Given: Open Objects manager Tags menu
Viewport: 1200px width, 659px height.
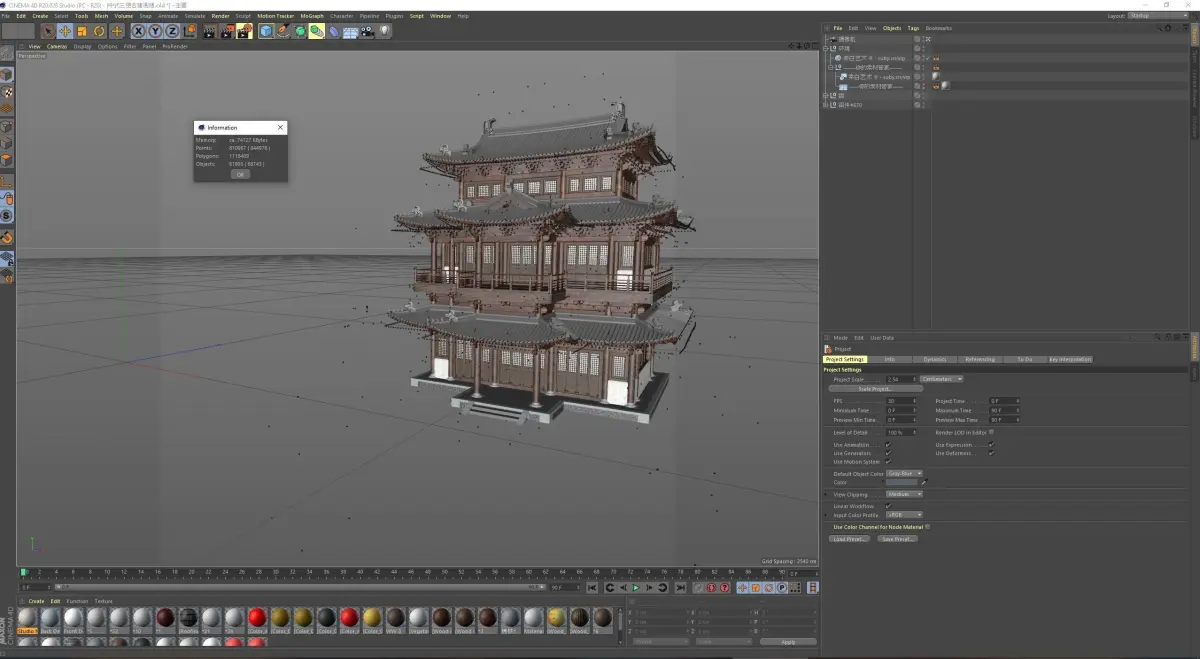Looking at the screenshot, I should (913, 28).
